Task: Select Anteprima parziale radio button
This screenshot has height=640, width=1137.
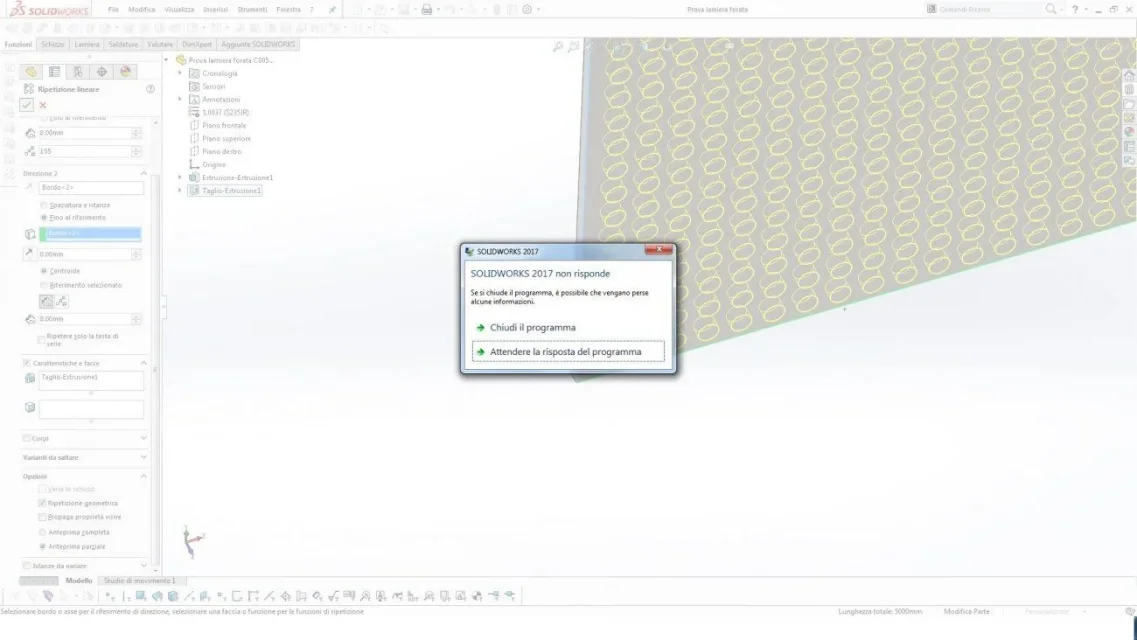Action: tap(42, 547)
